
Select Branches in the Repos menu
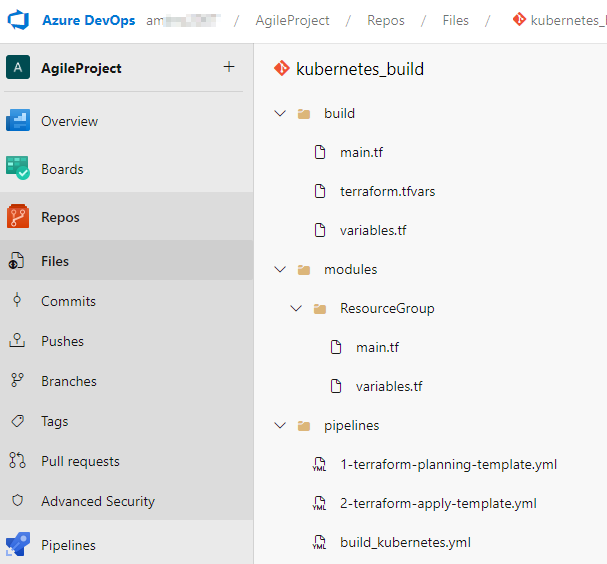(69, 381)
